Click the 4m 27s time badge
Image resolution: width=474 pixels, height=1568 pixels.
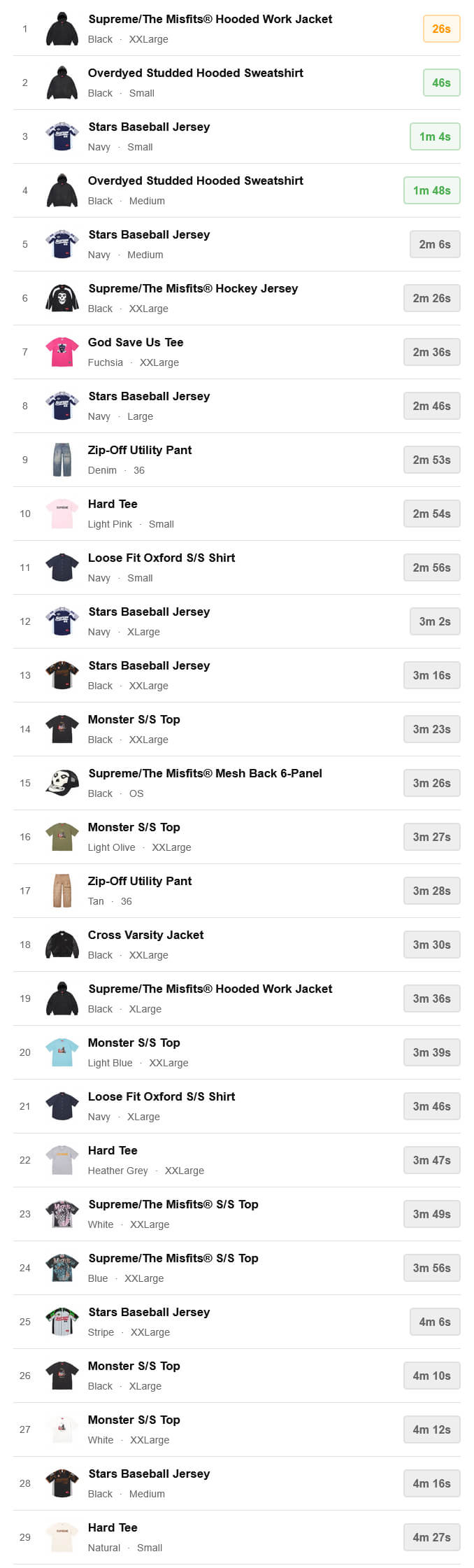[x=431, y=1538]
